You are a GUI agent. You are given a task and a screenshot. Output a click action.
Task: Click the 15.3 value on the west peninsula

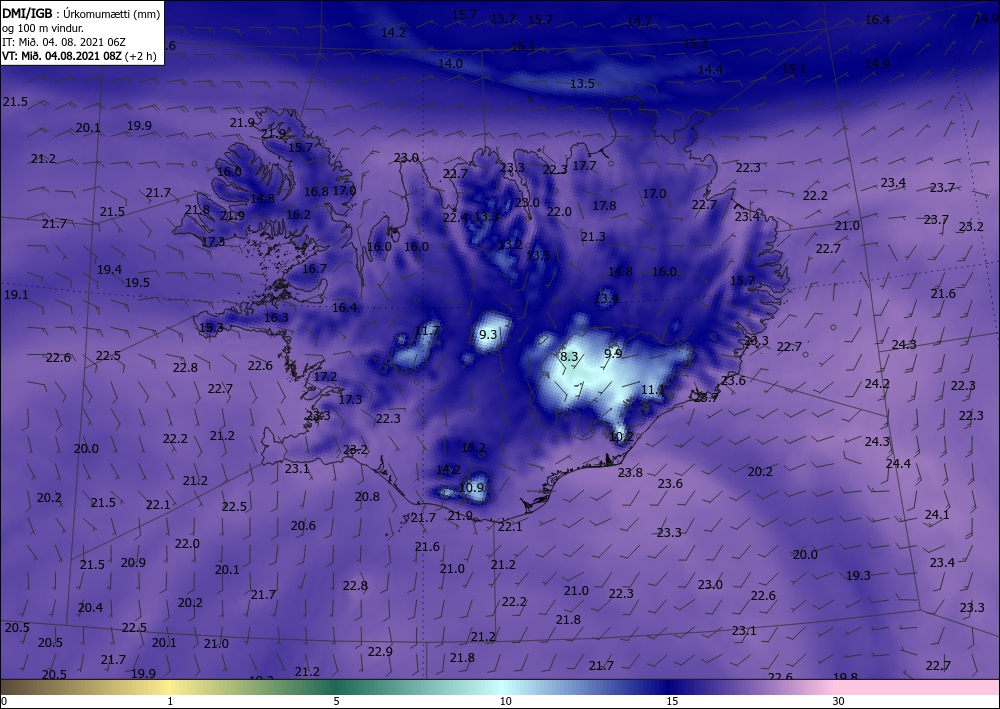[x=211, y=327]
